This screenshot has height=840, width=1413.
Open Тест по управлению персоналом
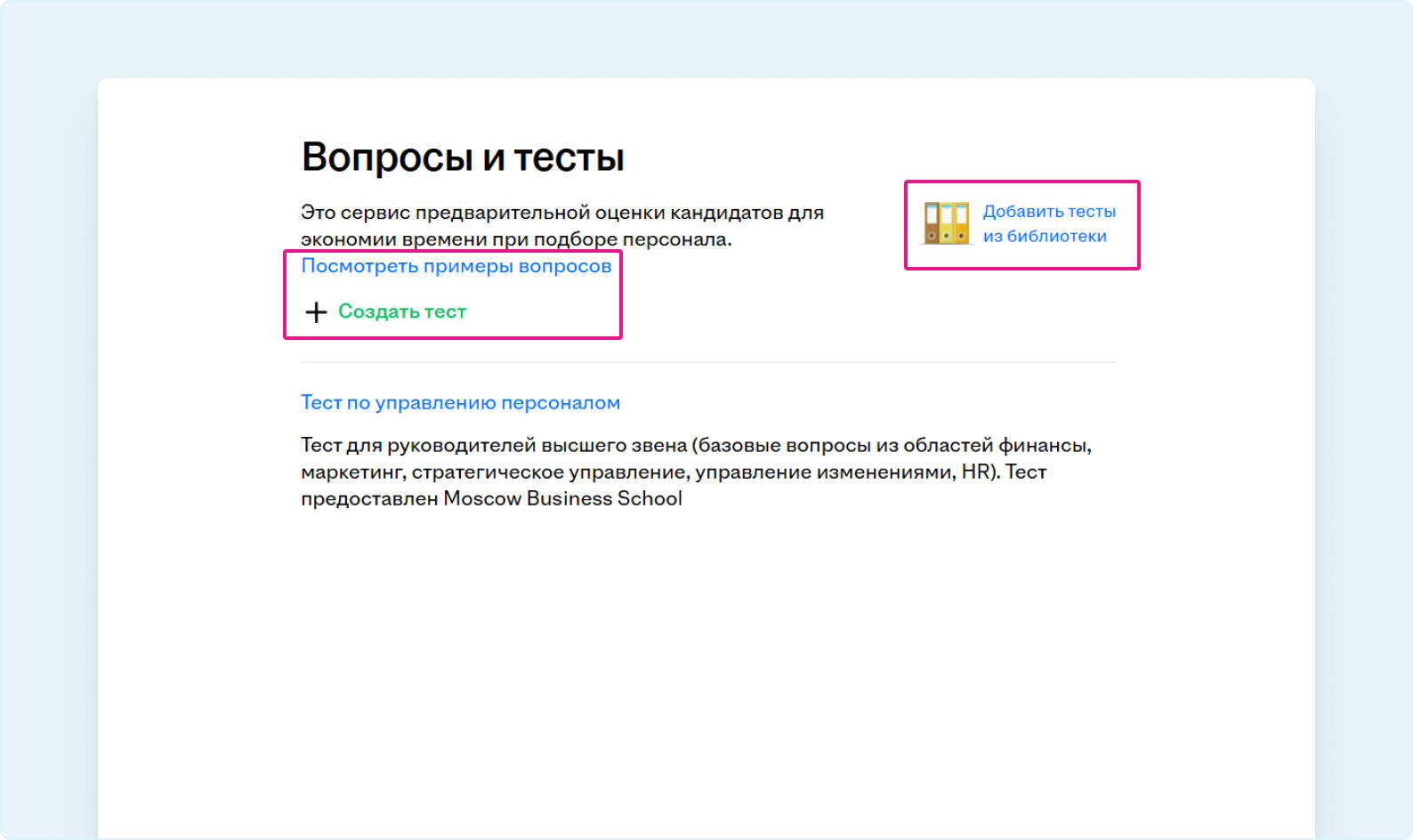[460, 402]
